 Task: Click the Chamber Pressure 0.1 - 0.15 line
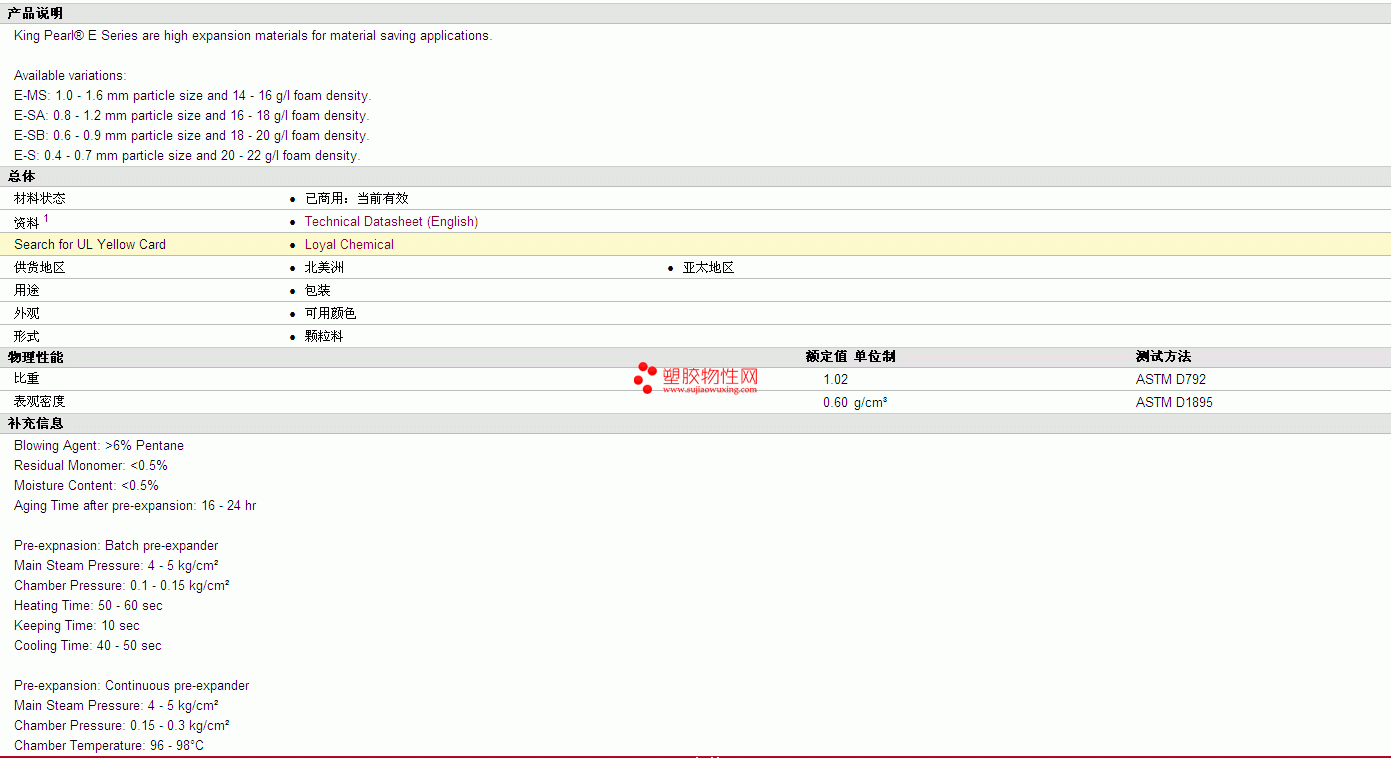pyautogui.click(x=122, y=585)
